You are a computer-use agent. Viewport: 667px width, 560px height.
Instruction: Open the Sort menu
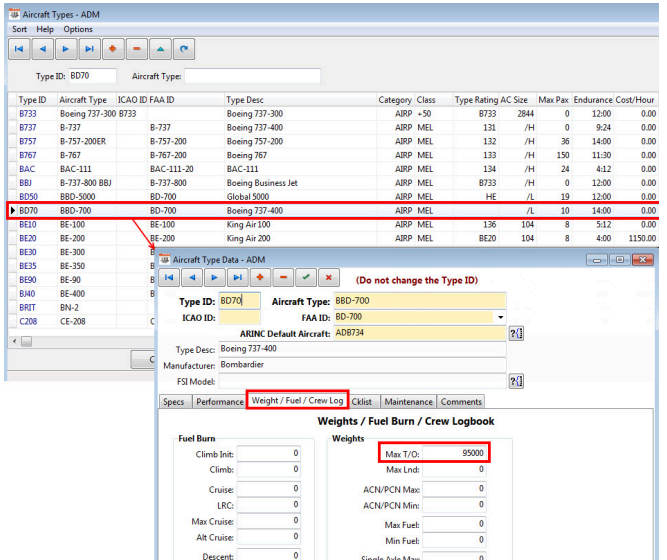(x=20, y=29)
